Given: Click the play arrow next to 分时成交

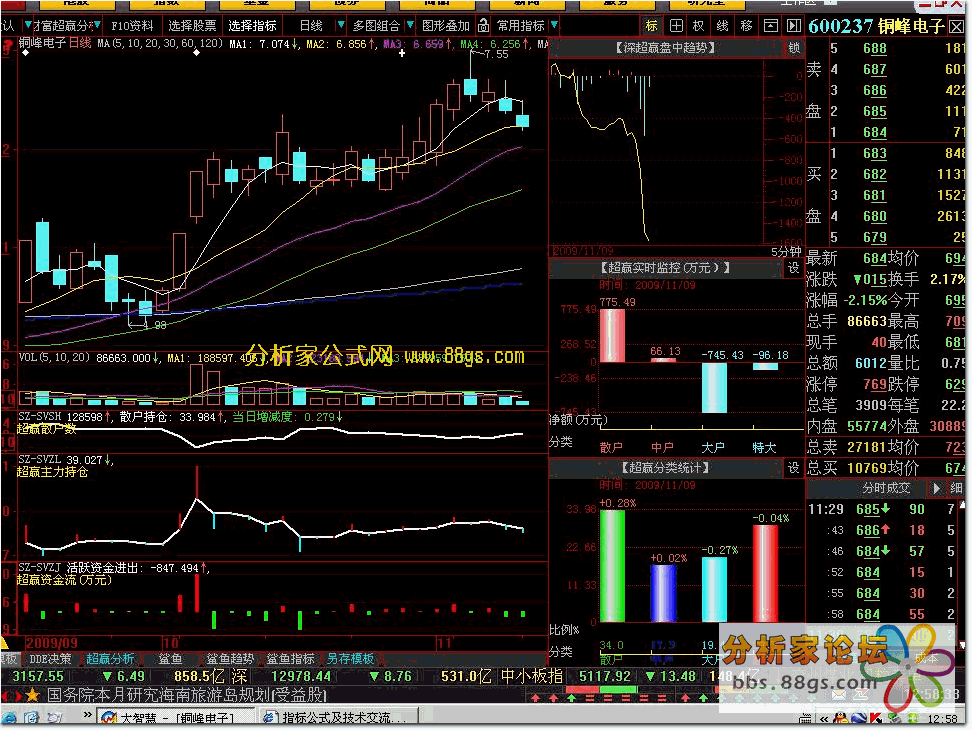Looking at the screenshot, I should click(x=936, y=488).
